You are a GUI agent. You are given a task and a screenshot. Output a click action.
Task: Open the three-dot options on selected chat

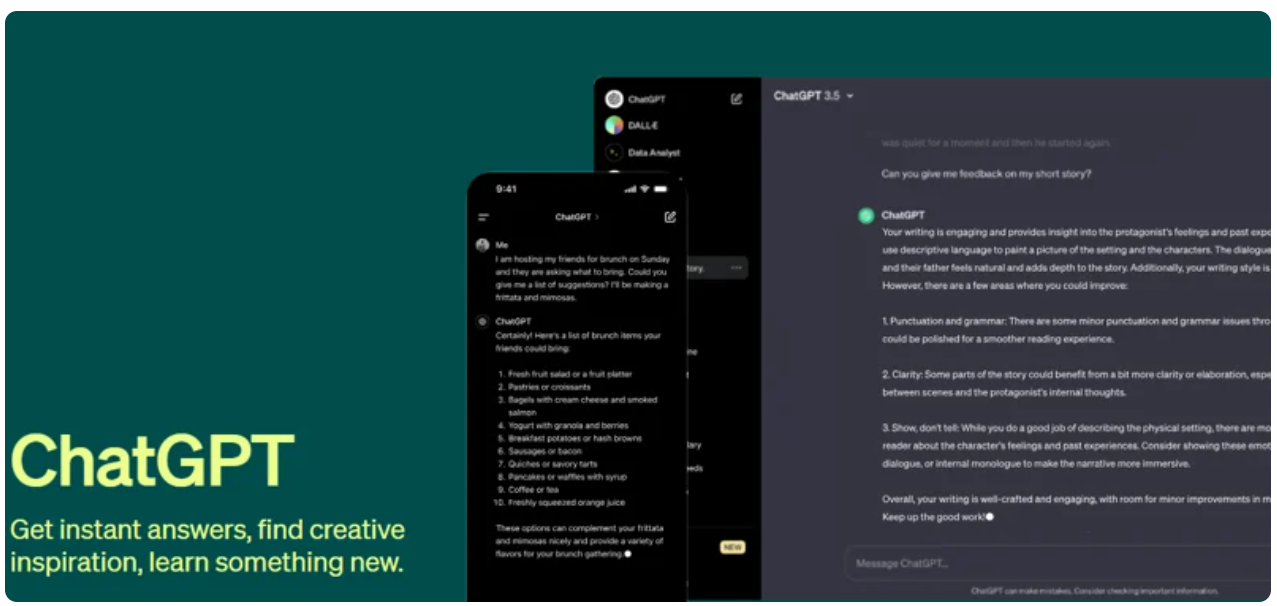coord(737,268)
